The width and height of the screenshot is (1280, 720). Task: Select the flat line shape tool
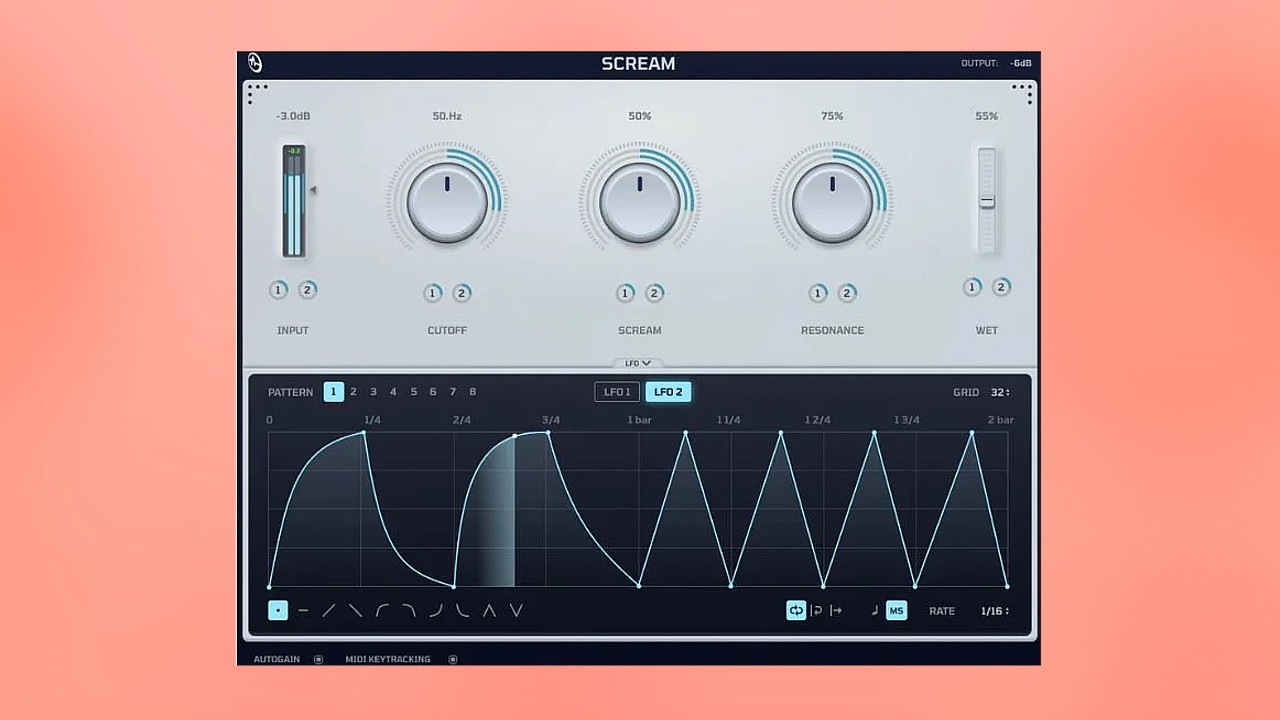[303, 610]
